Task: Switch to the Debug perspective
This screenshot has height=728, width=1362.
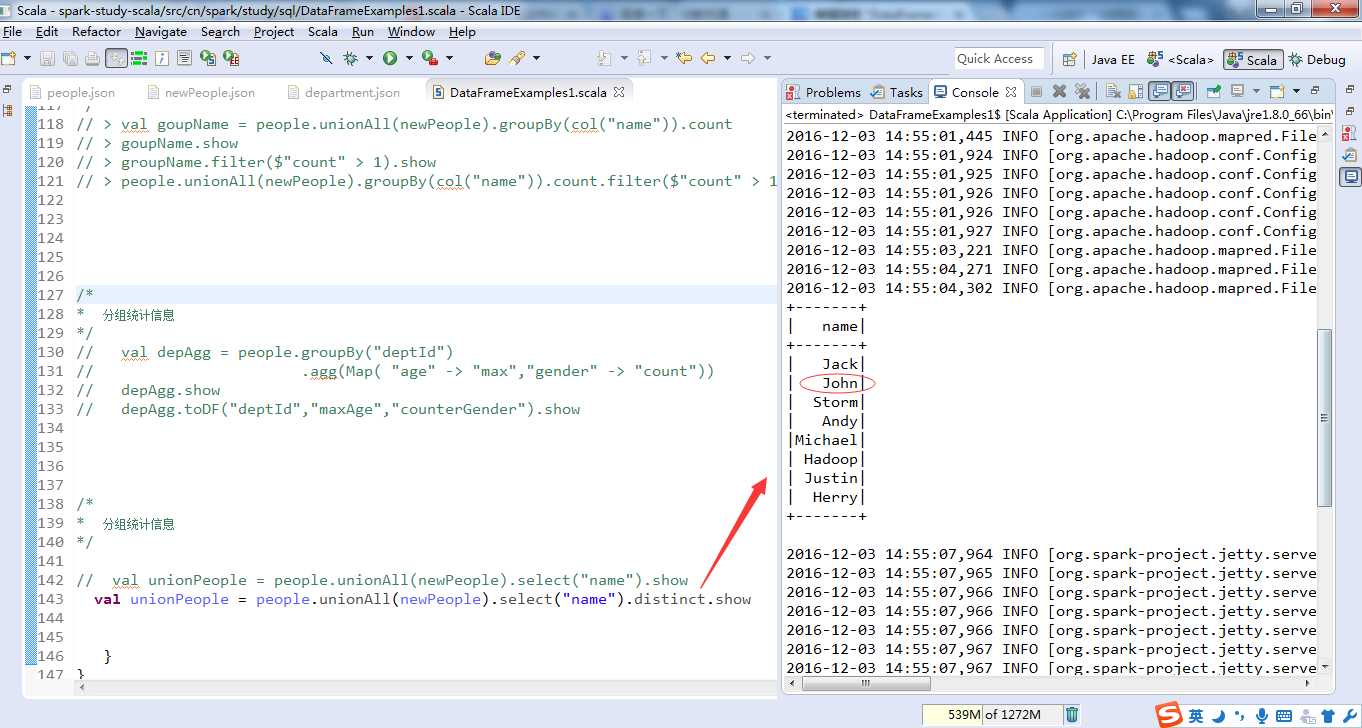Action: coord(1317,59)
